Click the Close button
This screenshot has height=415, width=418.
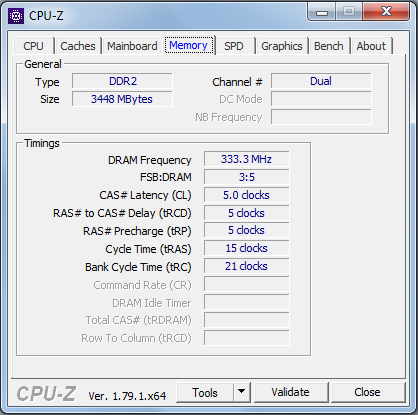point(367,392)
